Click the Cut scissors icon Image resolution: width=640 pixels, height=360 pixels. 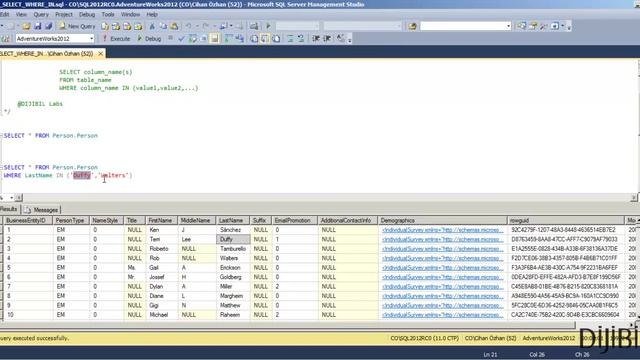tap(152, 26)
